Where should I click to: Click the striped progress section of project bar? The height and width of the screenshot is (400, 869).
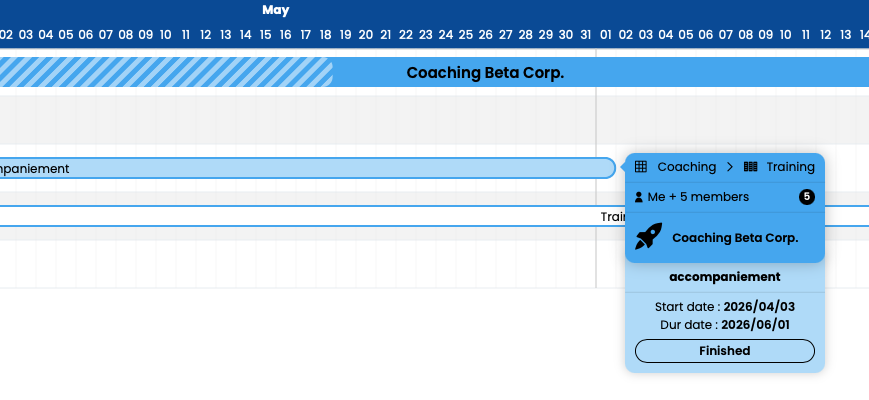(166, 72)
